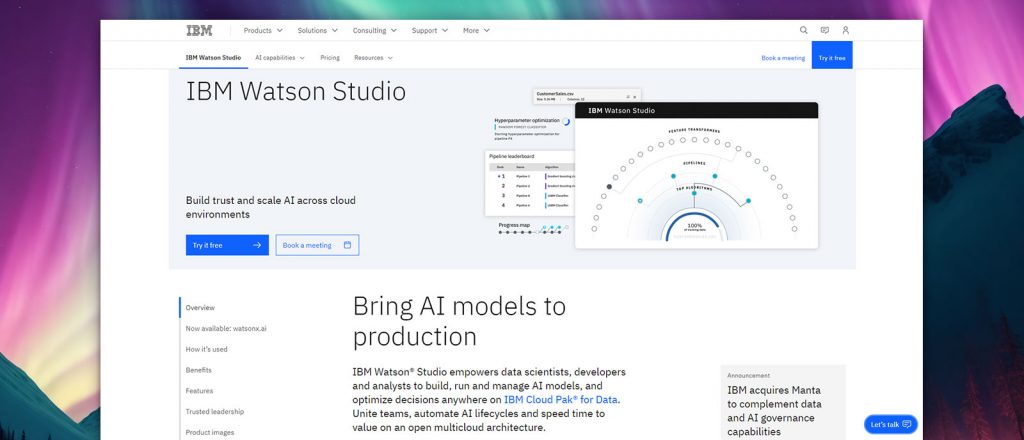Click the hero Try it free button

(x=227, y=245)
